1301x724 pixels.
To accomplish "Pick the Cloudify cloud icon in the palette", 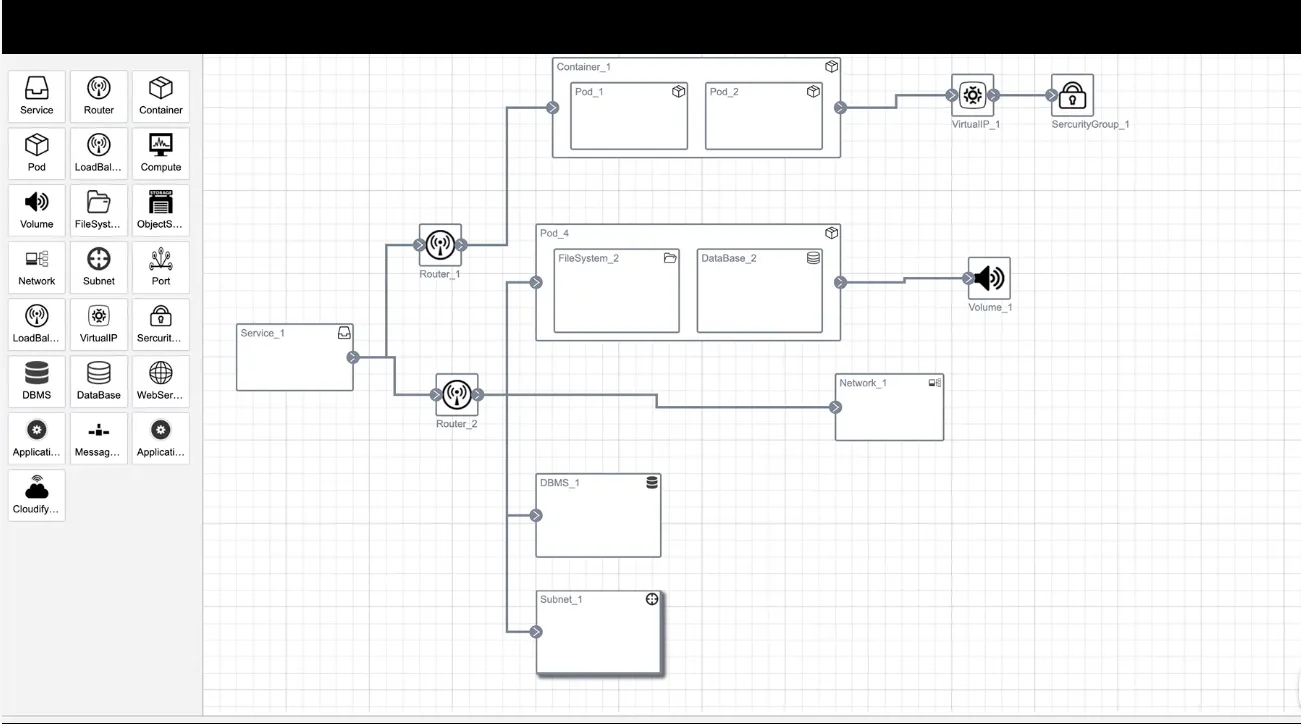I will tap(37, 496).
